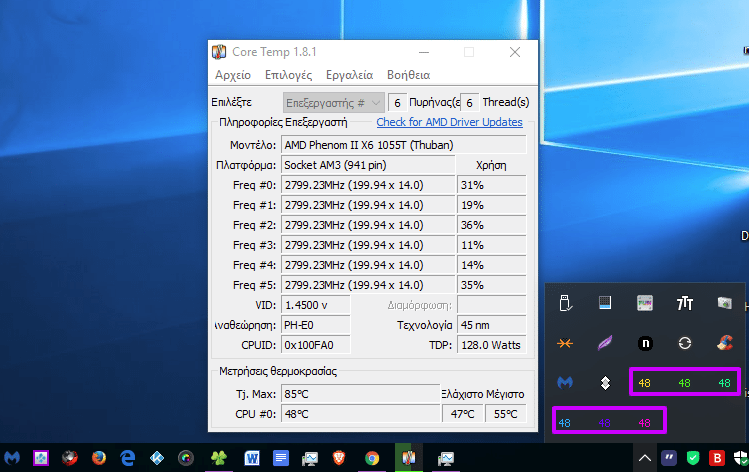Open the Βοήθεια menu
The image size is (749, 472).
[x=408, y=75]
